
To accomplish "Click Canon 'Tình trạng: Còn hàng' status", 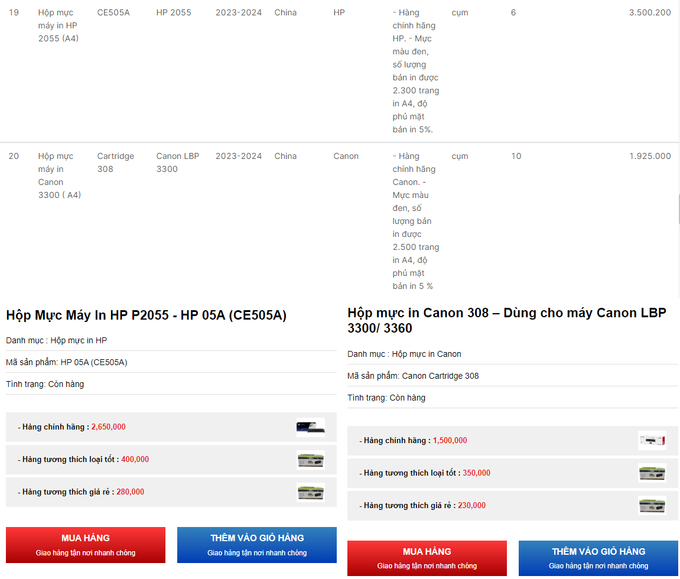I will tap(386, 398).
